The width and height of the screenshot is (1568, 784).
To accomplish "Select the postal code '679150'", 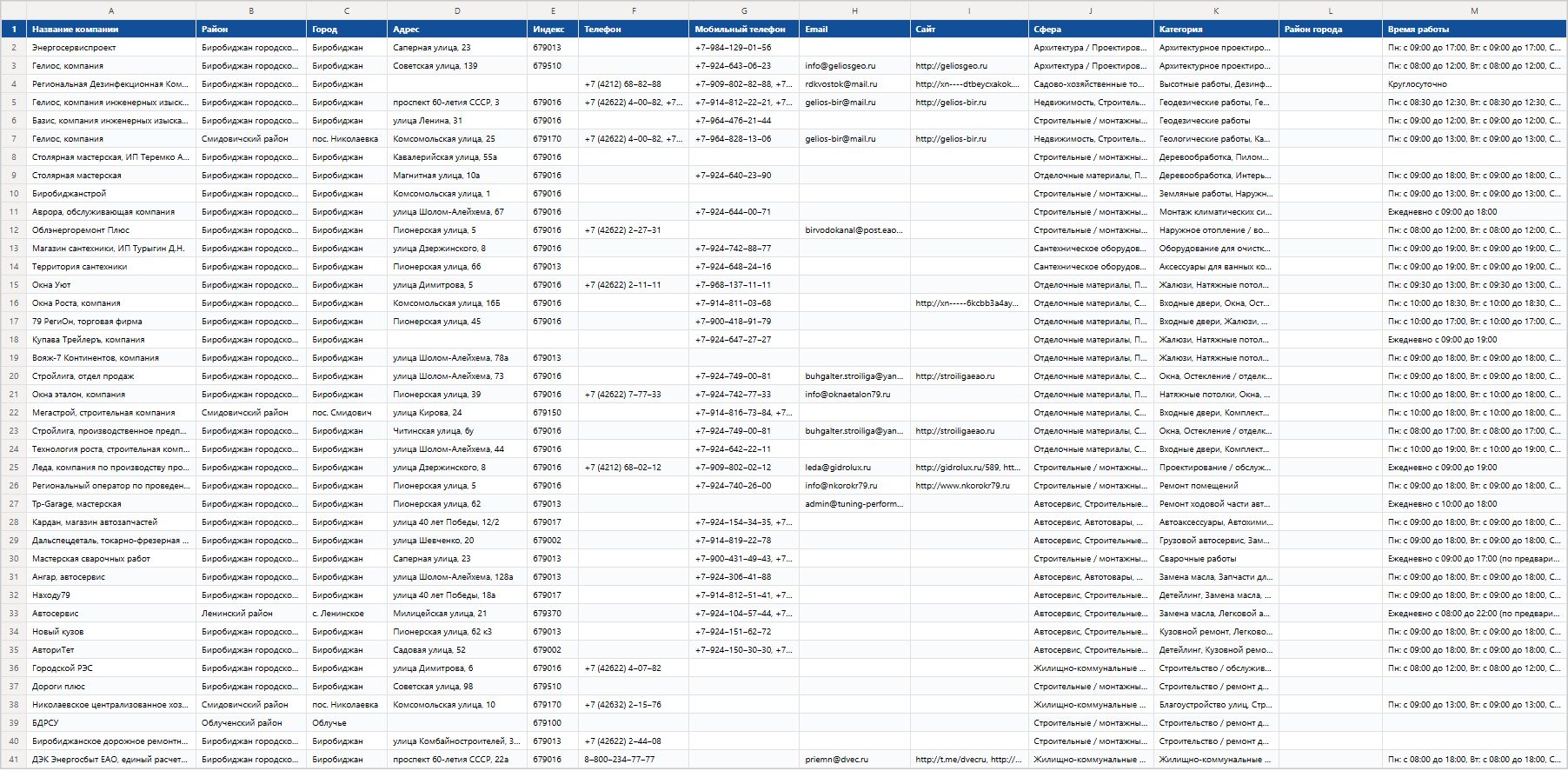I will click(x=553, y=413).
